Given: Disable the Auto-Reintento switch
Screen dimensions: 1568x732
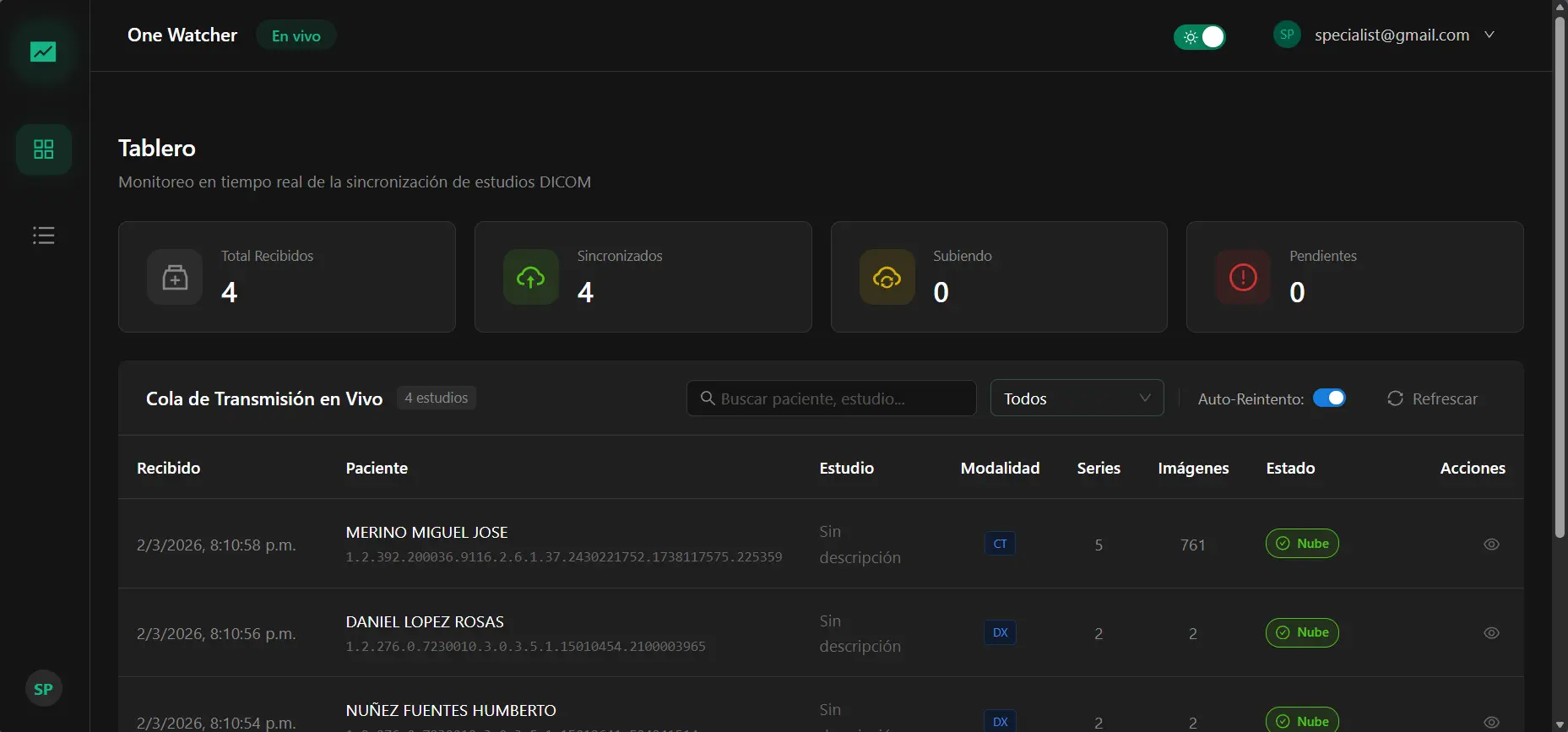Looking at the screenshot, I should point(1329,399).
